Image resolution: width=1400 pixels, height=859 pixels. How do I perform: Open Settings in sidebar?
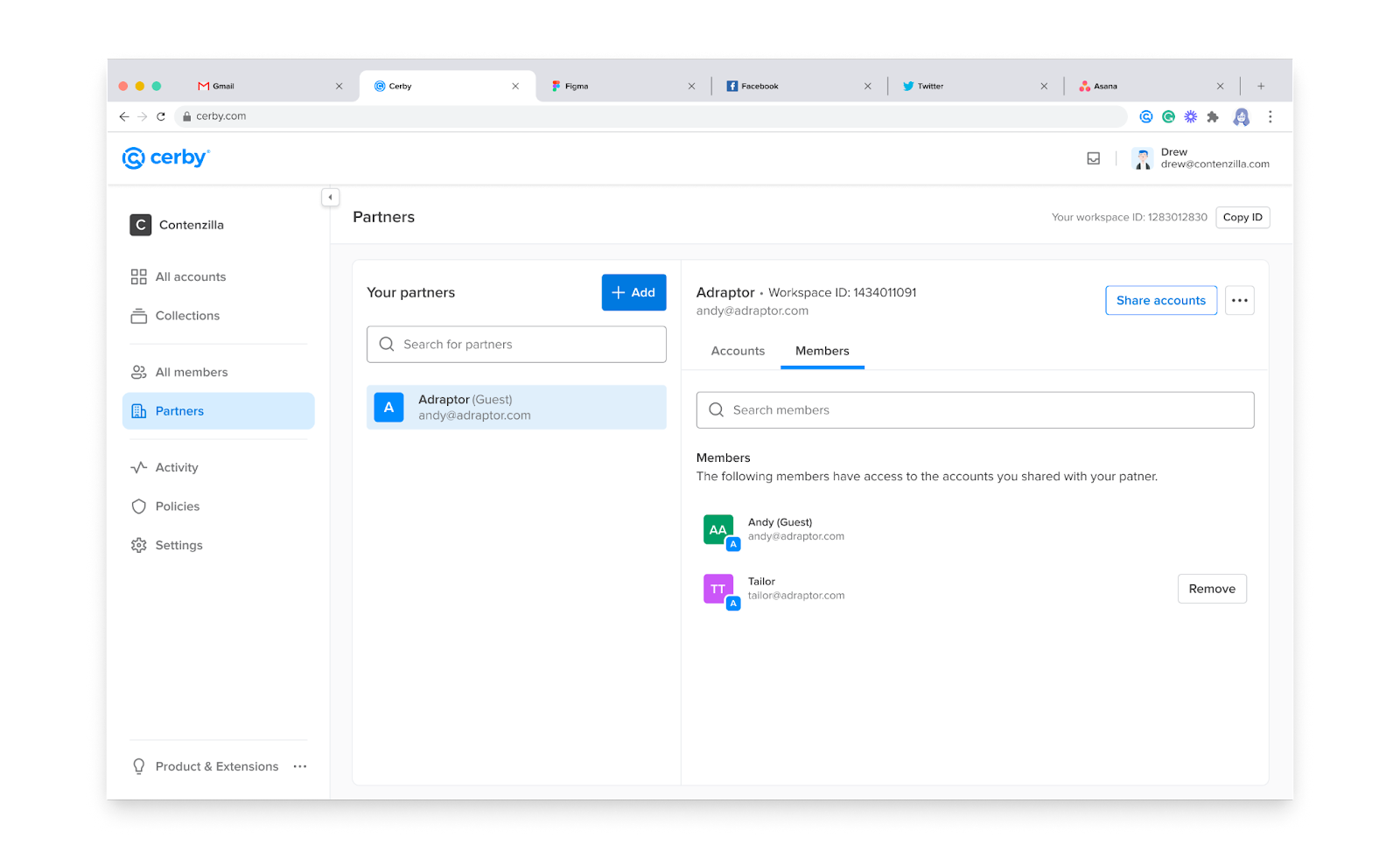[x=167, y=545]
